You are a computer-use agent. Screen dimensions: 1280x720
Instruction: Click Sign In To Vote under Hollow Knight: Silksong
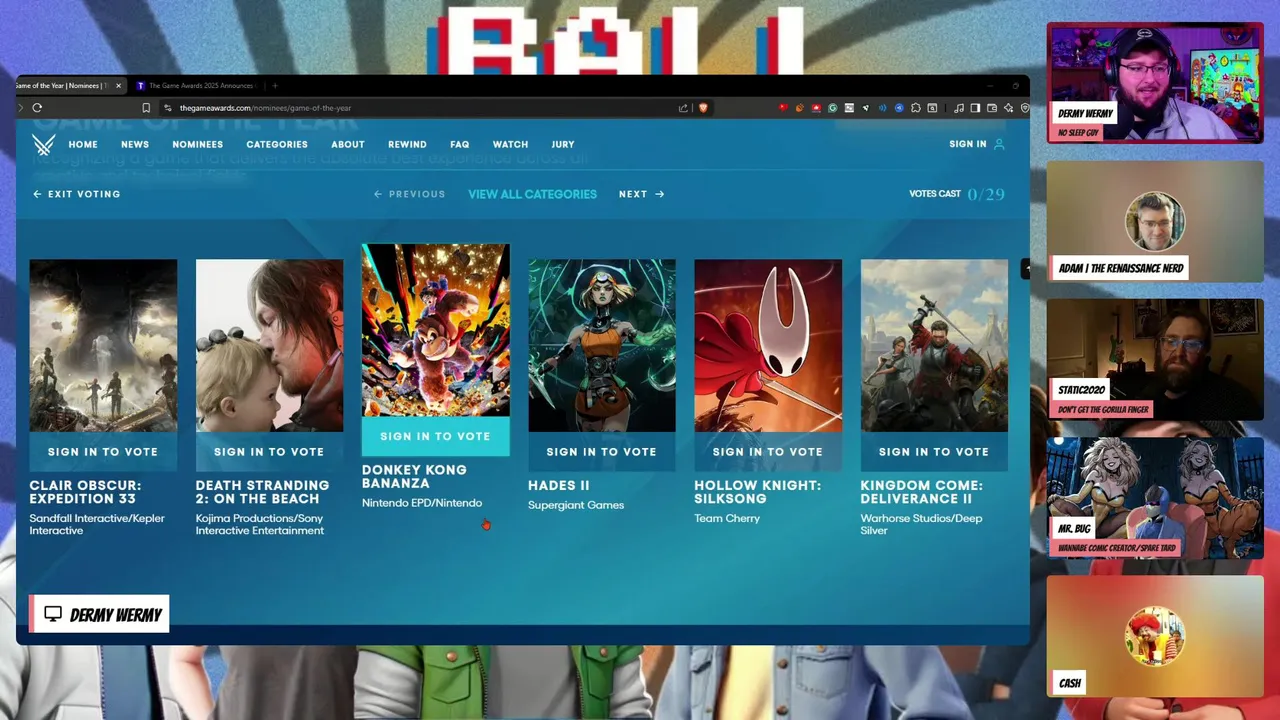(768, 452)
